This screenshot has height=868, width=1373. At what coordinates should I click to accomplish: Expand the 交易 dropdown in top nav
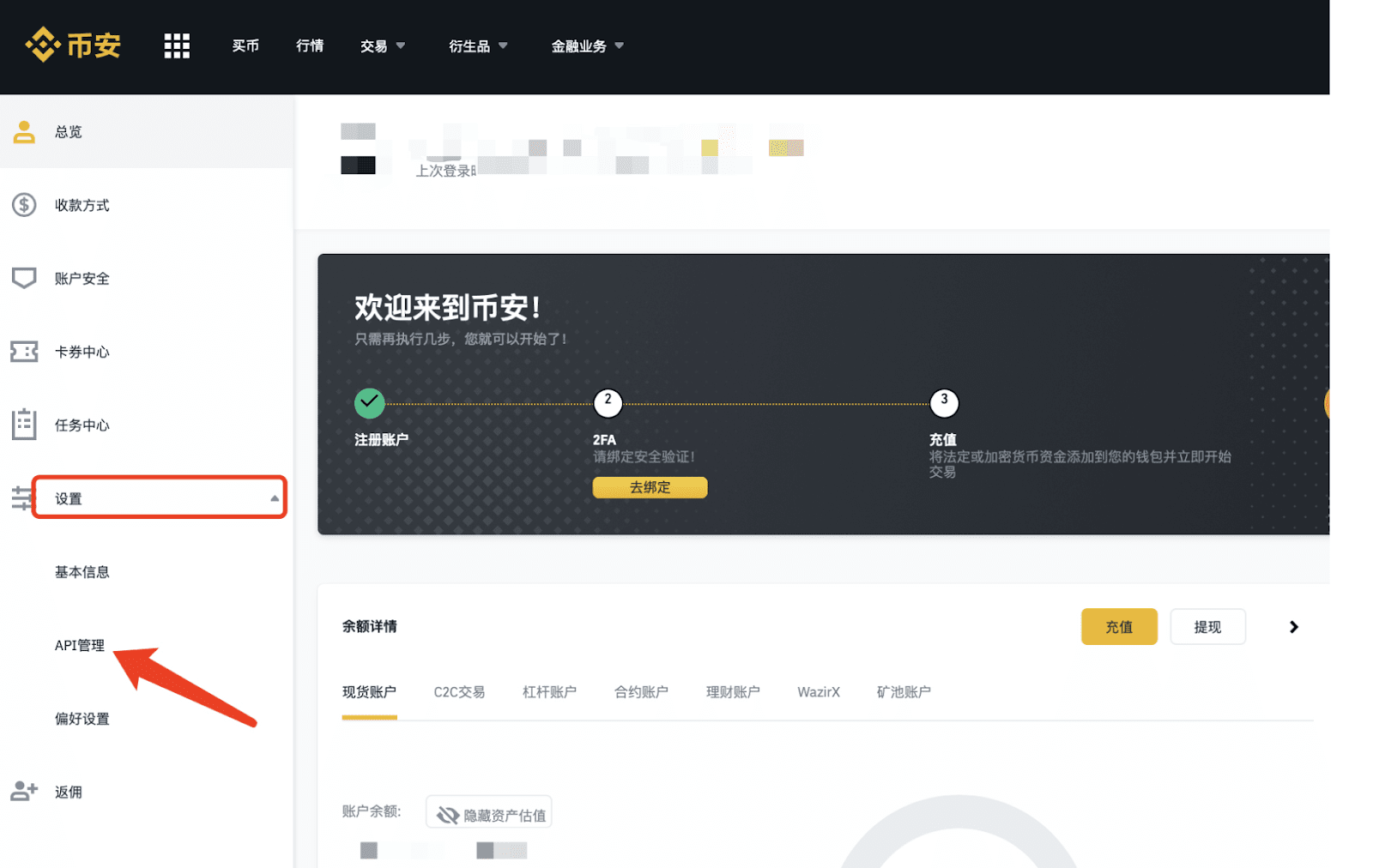pos(383,45)
